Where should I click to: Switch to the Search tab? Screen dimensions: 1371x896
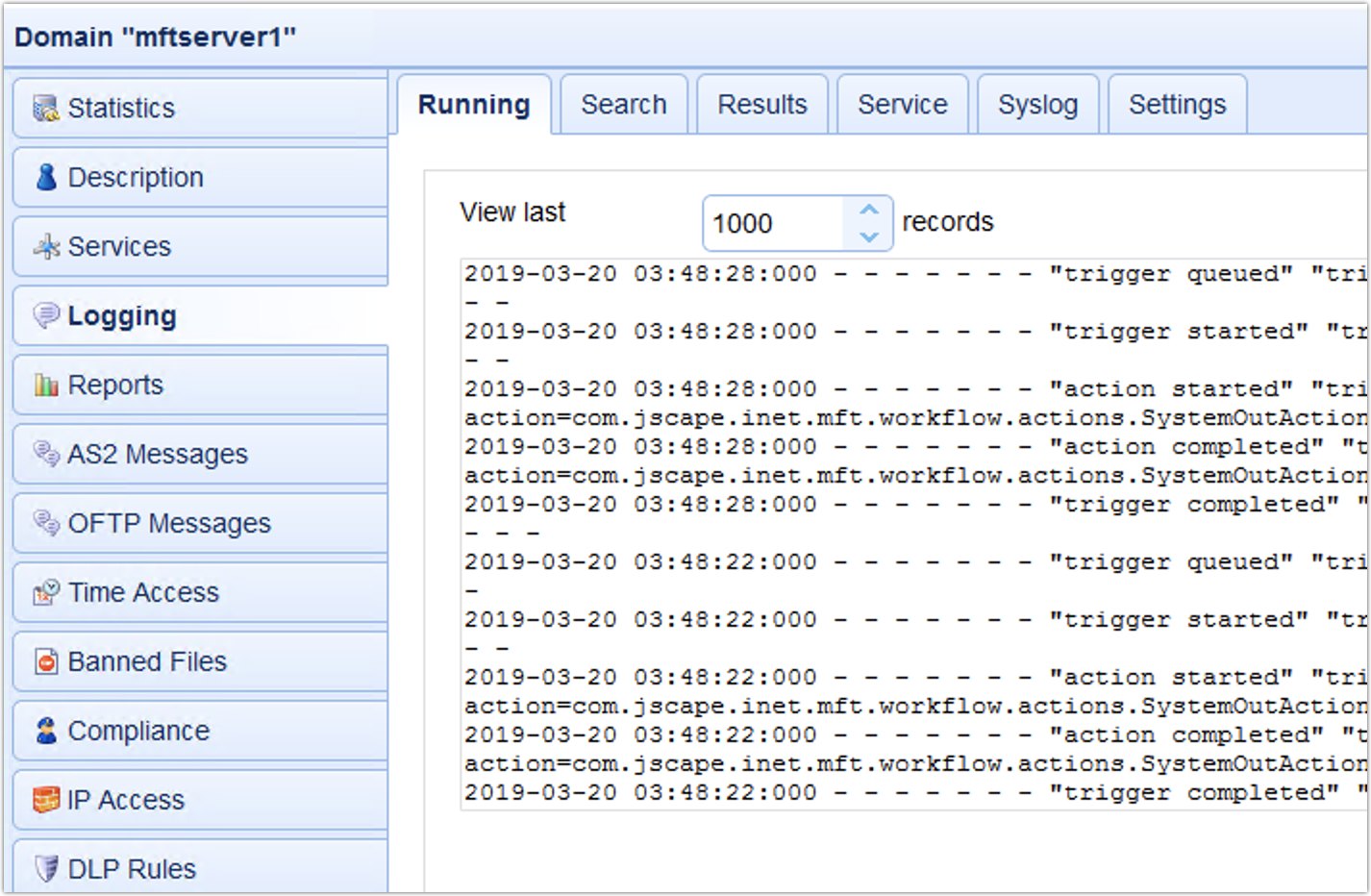coord(623,104)
